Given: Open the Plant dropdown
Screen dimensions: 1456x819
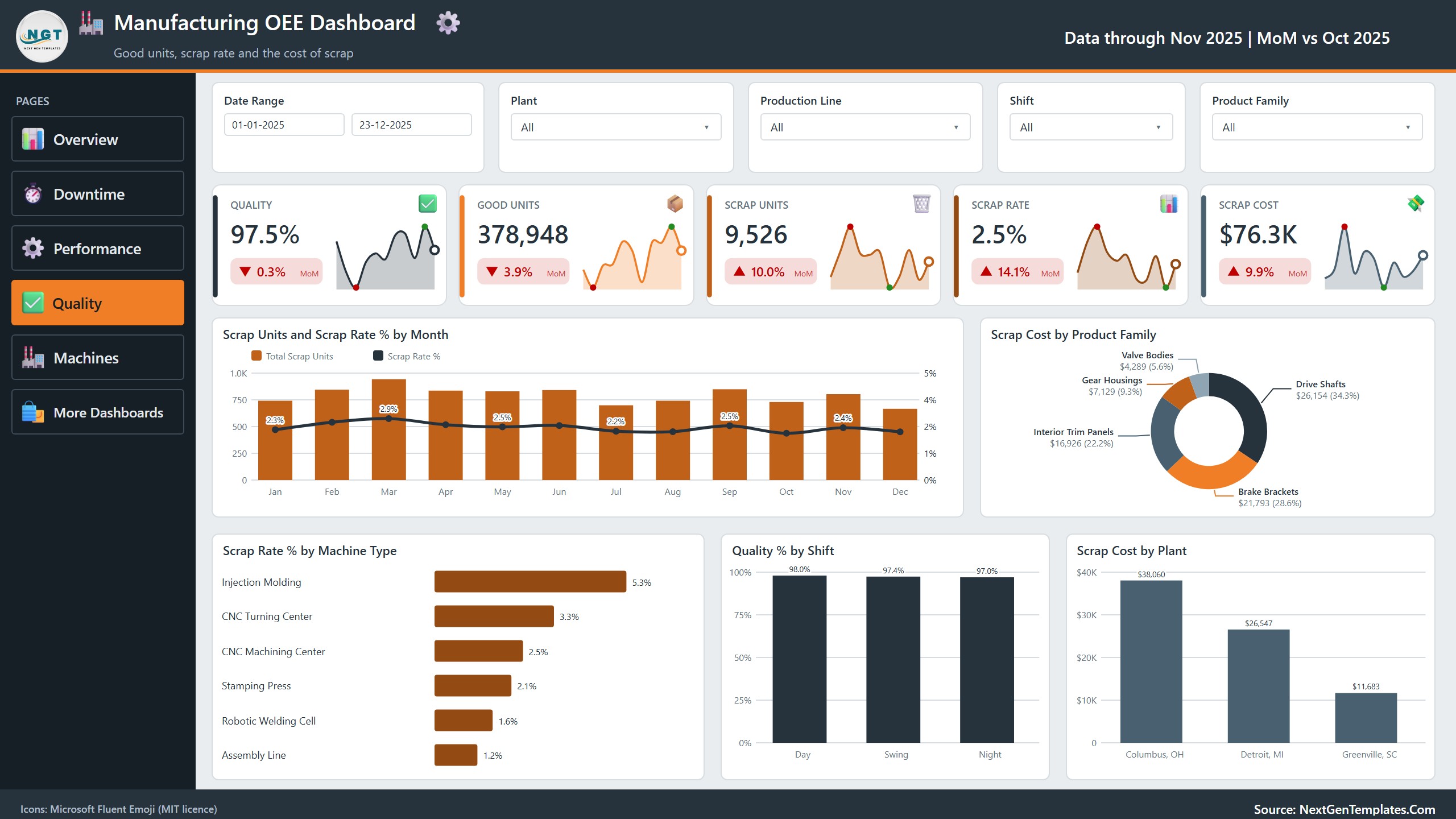Looking at the screenshot, I should (x=616, y=127).
